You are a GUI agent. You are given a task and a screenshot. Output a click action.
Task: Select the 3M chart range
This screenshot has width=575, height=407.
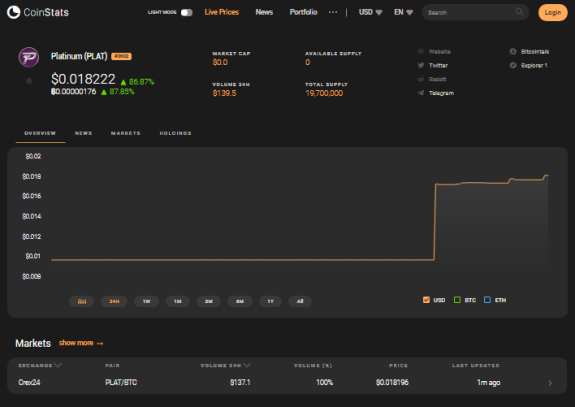(209, 301)
